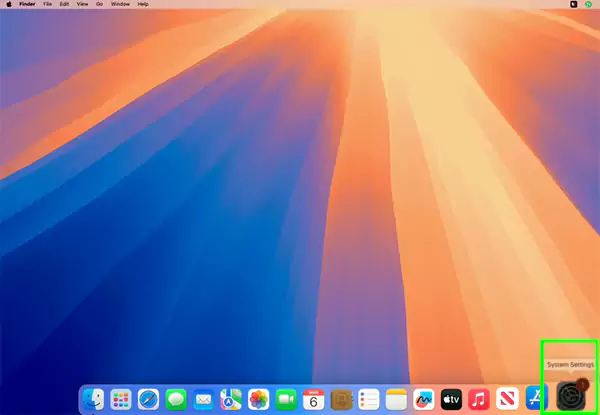Open the Messages app in the Dock
The height and width of the screenshot is (415, 600).
[176, 399]
